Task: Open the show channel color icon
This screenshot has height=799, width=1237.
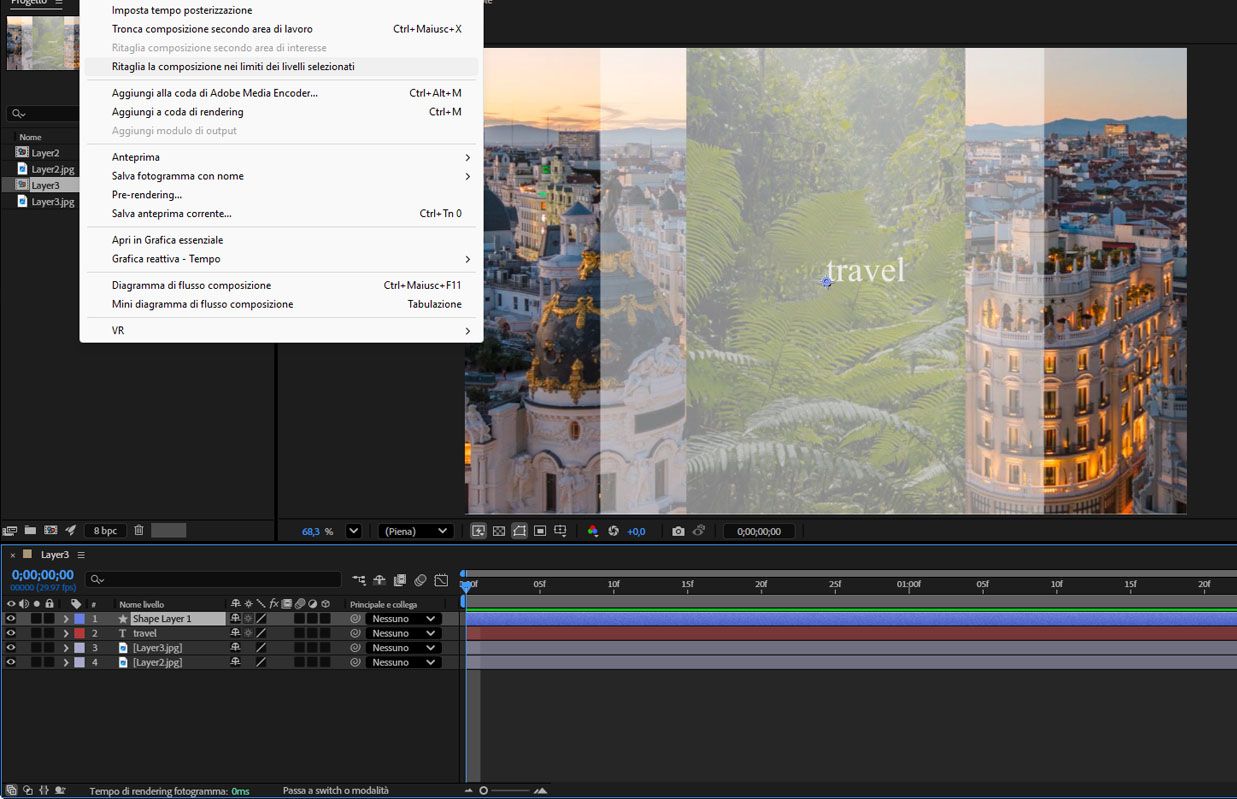Action: [592, 531]
